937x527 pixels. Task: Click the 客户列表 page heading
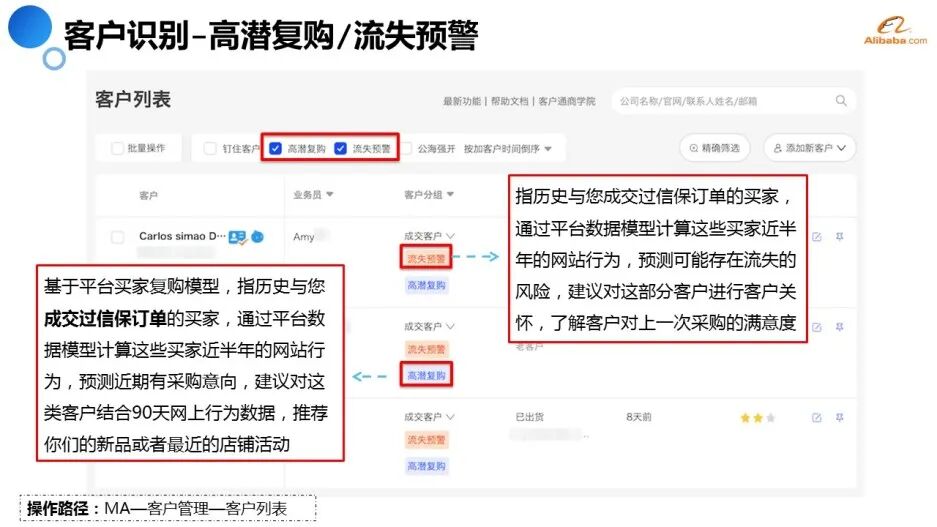(x=133, y=99)
